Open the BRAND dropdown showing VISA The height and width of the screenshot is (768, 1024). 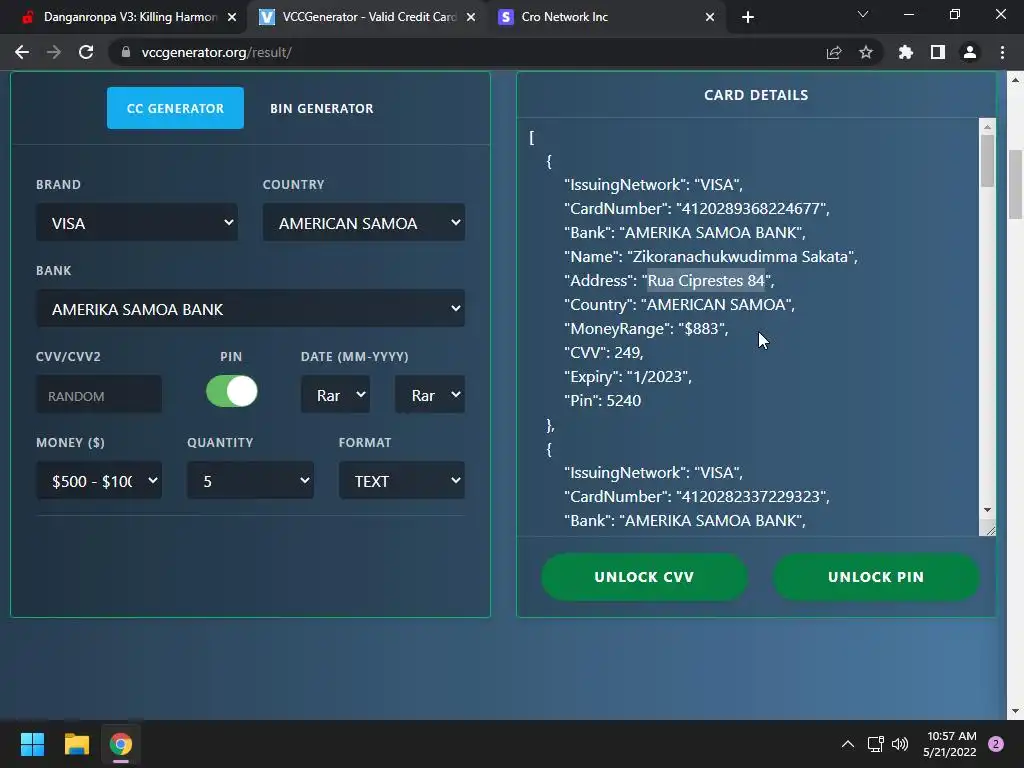pos(136,223)
